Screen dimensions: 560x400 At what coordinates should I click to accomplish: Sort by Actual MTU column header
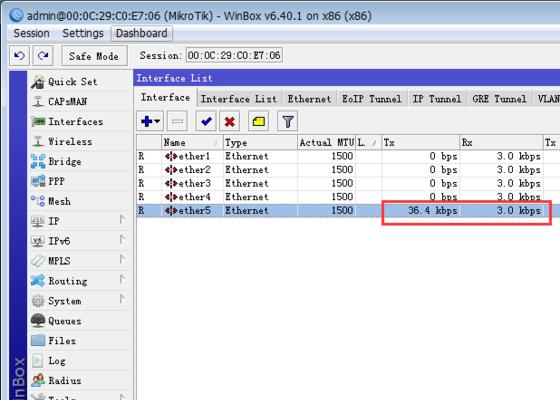326,142
